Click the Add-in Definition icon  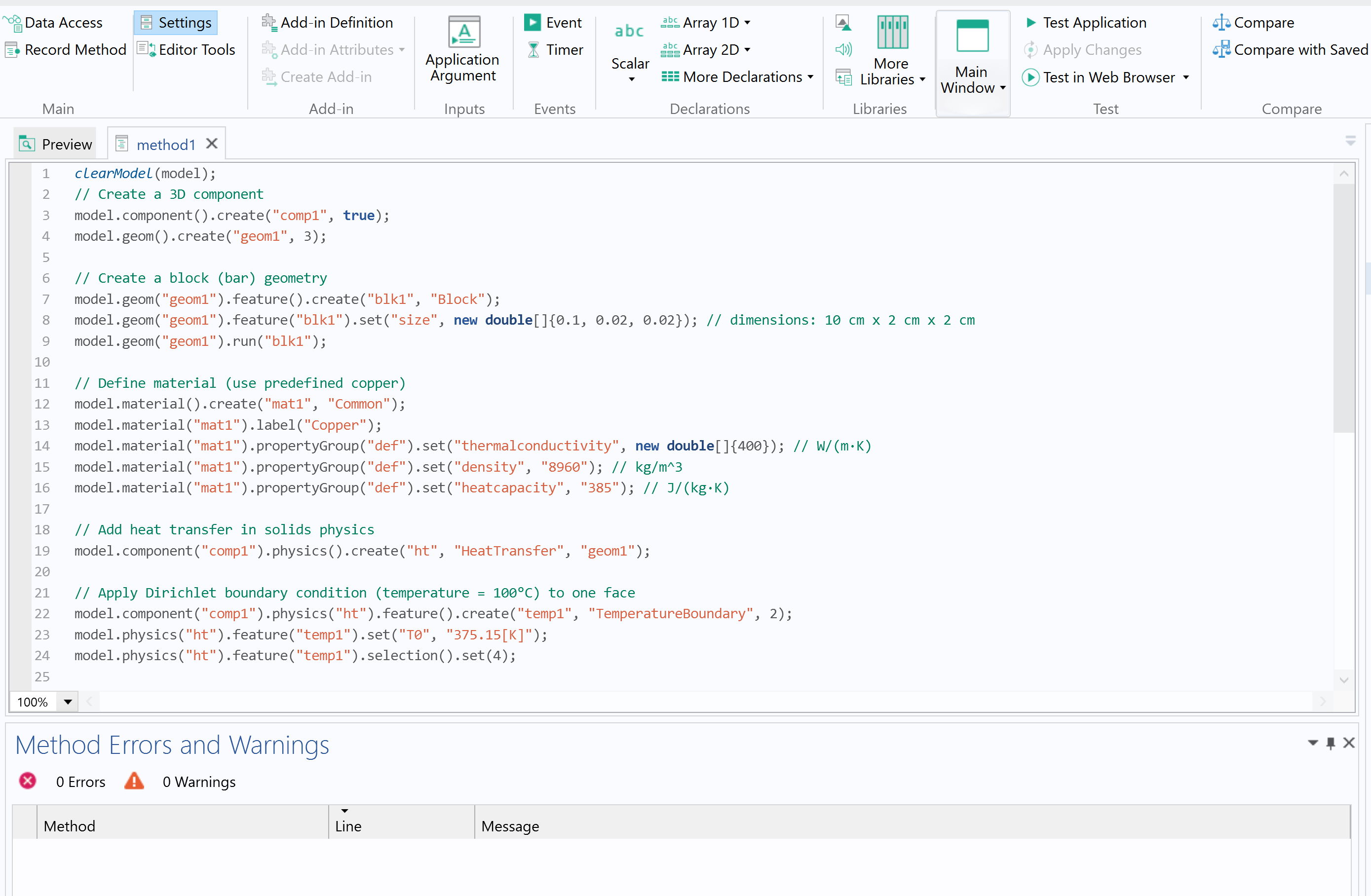[269, 23]
